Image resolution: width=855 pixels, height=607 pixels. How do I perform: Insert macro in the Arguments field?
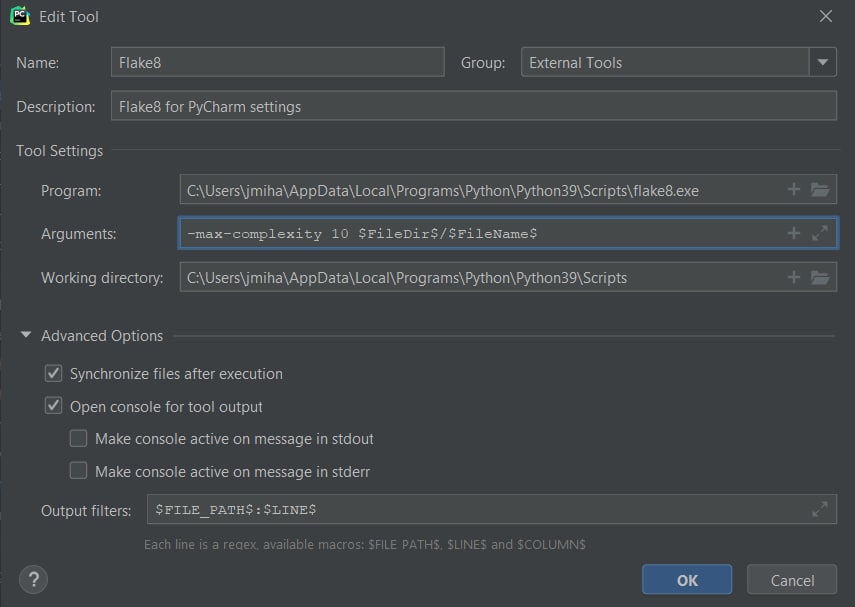(x=793, y=233)
